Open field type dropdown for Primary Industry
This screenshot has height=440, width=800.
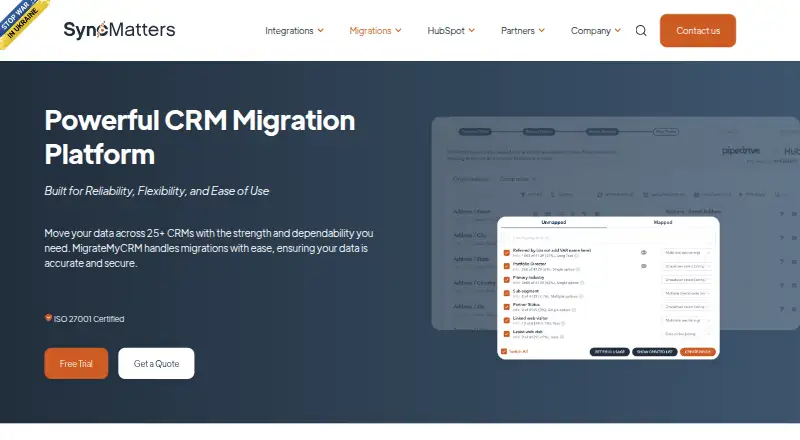[687, 280]
